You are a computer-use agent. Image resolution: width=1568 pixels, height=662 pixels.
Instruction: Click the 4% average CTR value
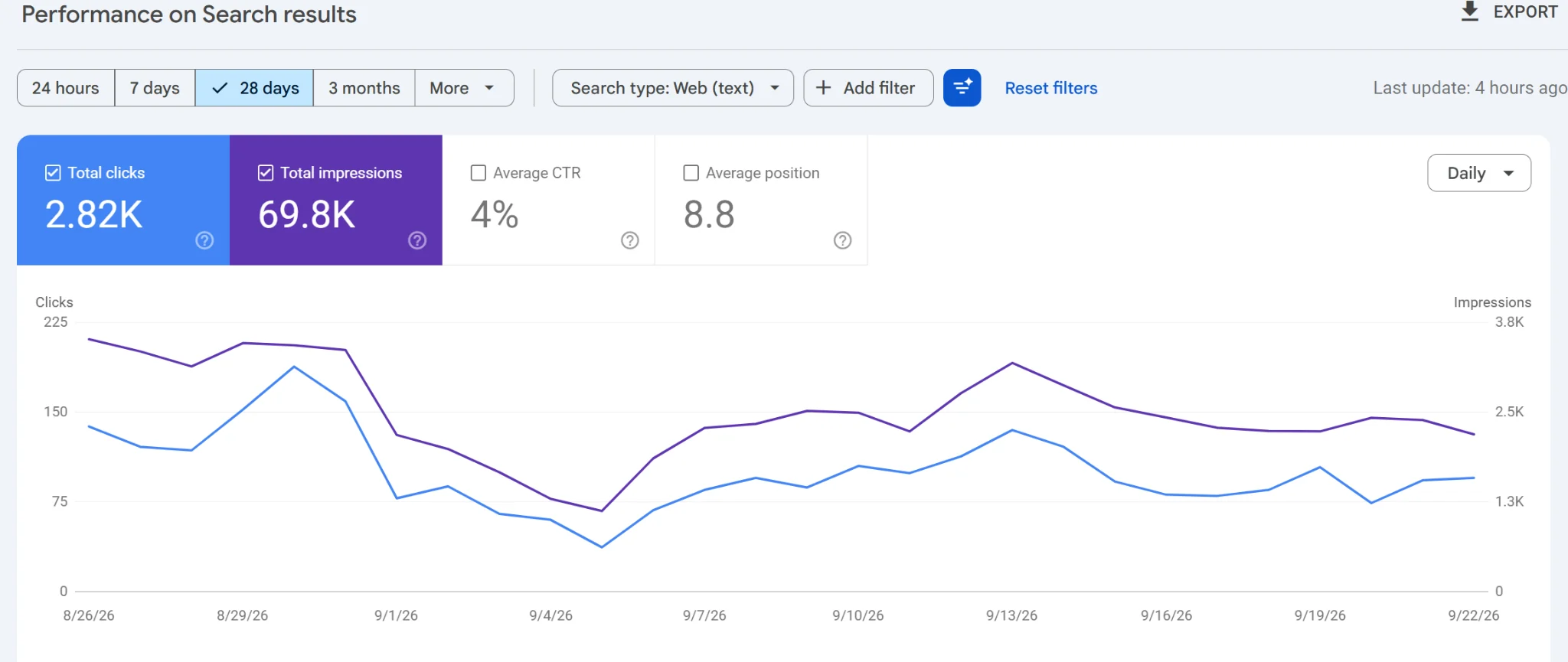495,214
